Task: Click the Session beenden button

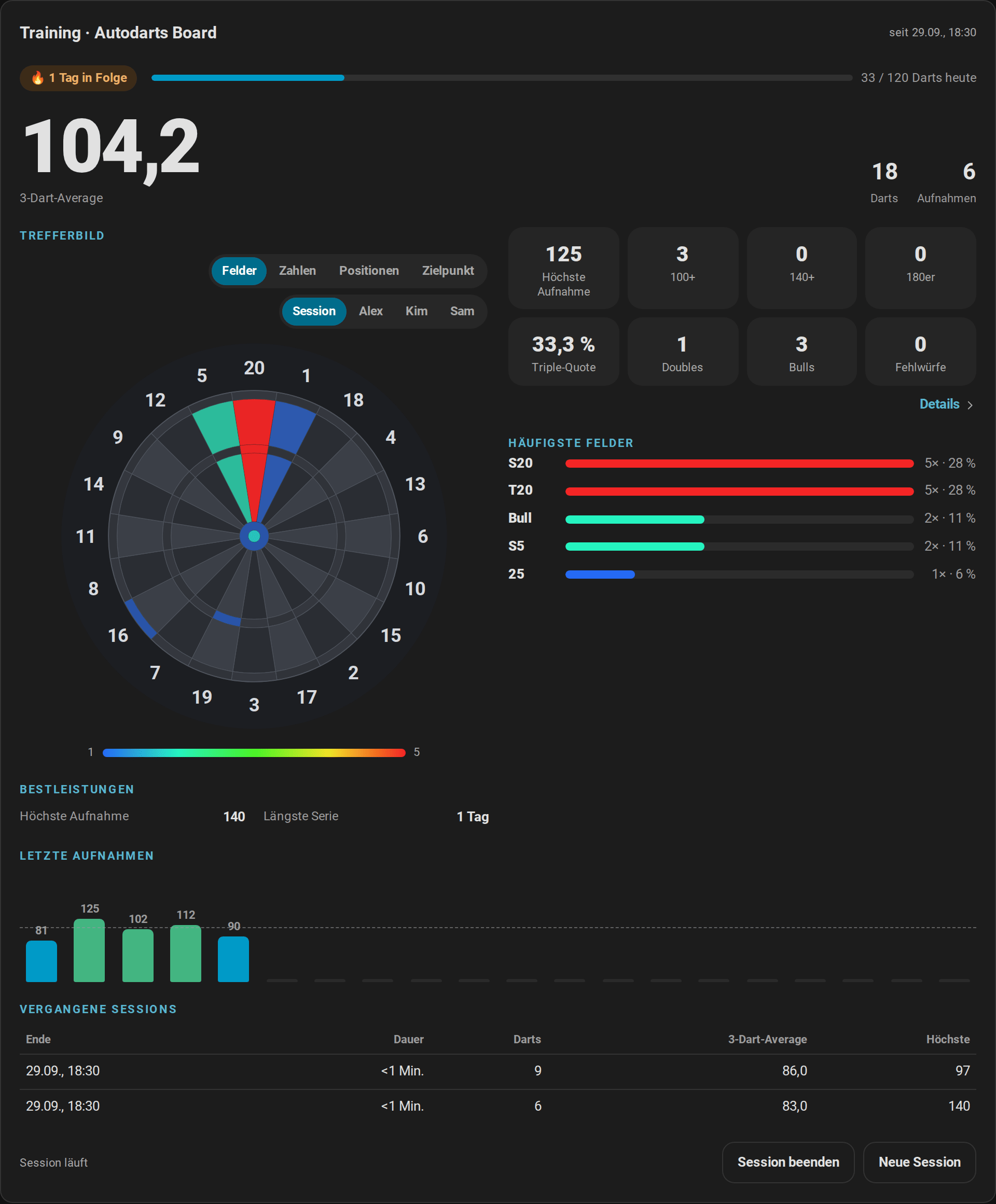Action: (788, 1162)
